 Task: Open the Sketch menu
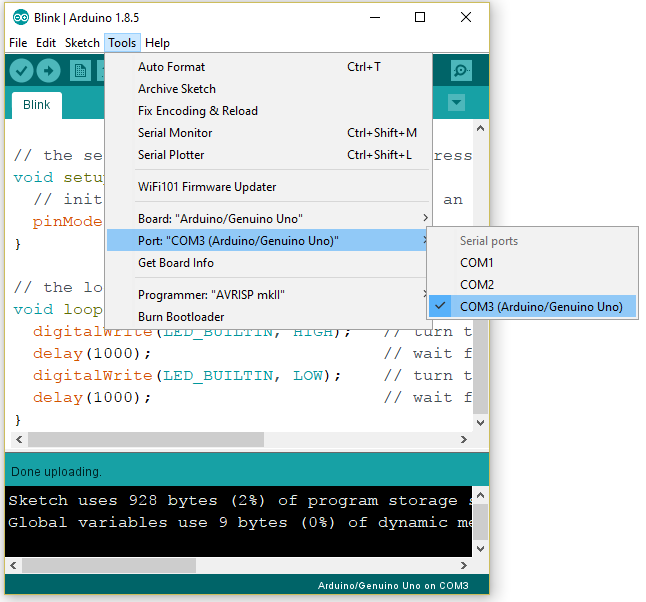pyautogui.click(x=82, y=43)
